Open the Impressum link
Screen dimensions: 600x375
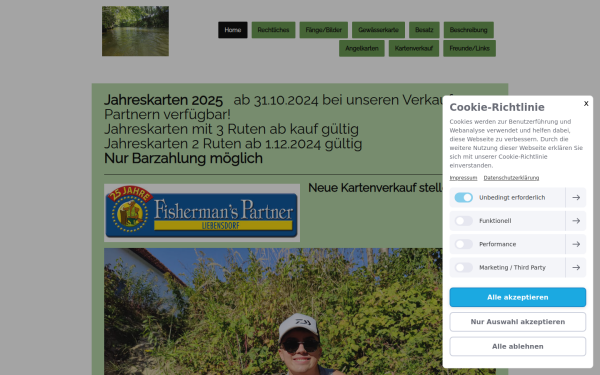point(463,178)
